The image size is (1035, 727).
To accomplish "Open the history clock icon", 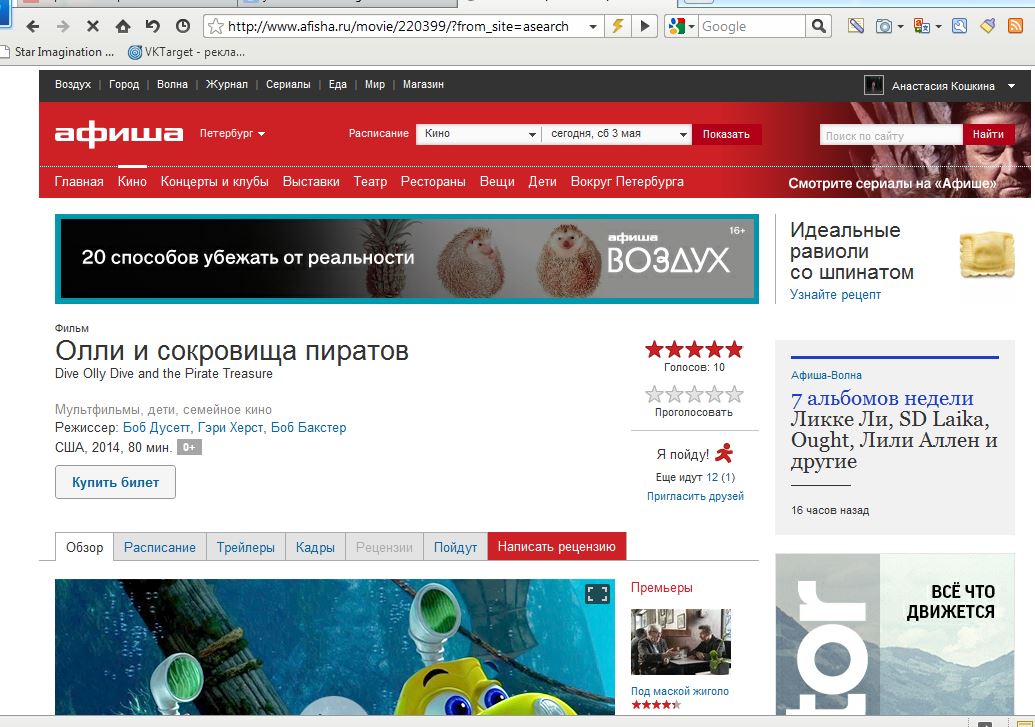I will click(x=183, y=26).
